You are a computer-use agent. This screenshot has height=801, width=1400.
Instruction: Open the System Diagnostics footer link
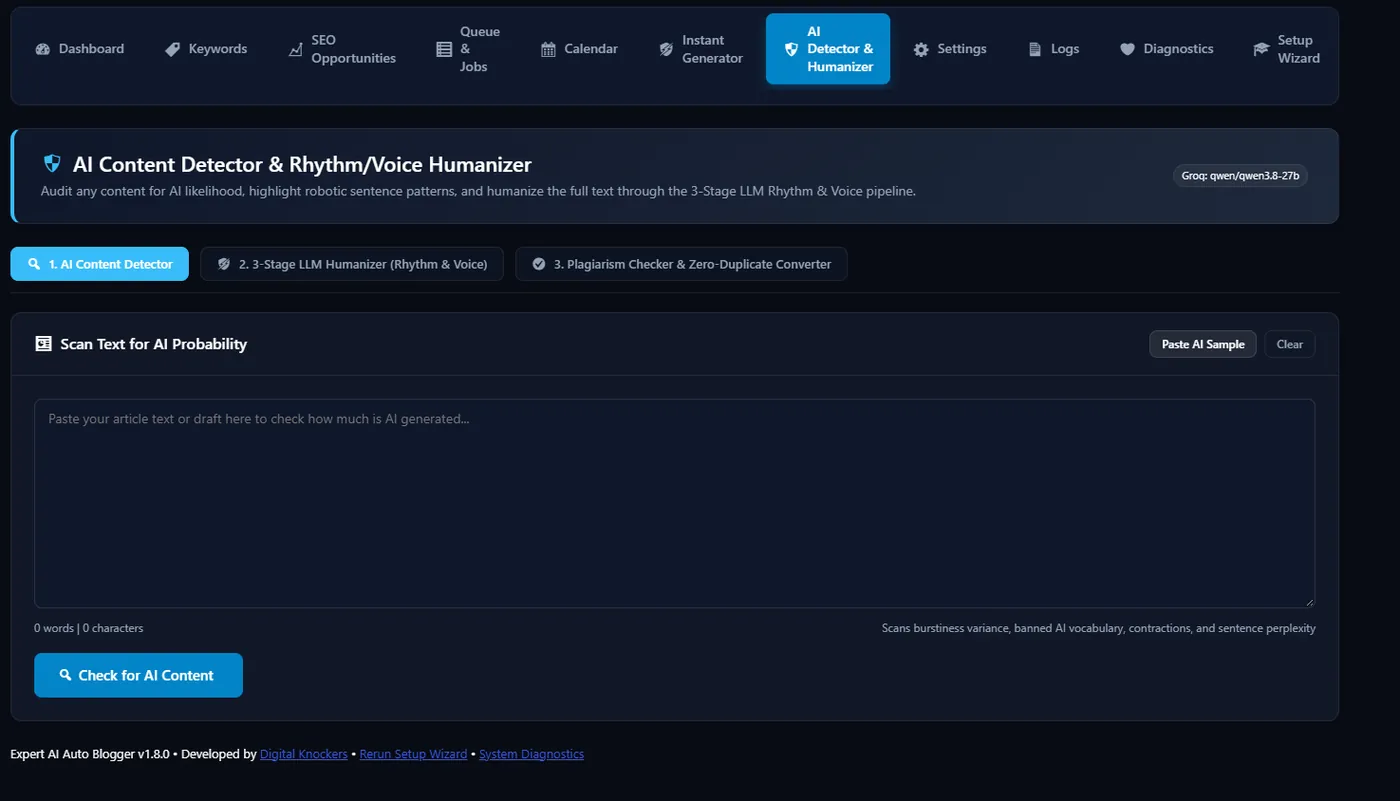pyautogui.click(x=531, y=754)
